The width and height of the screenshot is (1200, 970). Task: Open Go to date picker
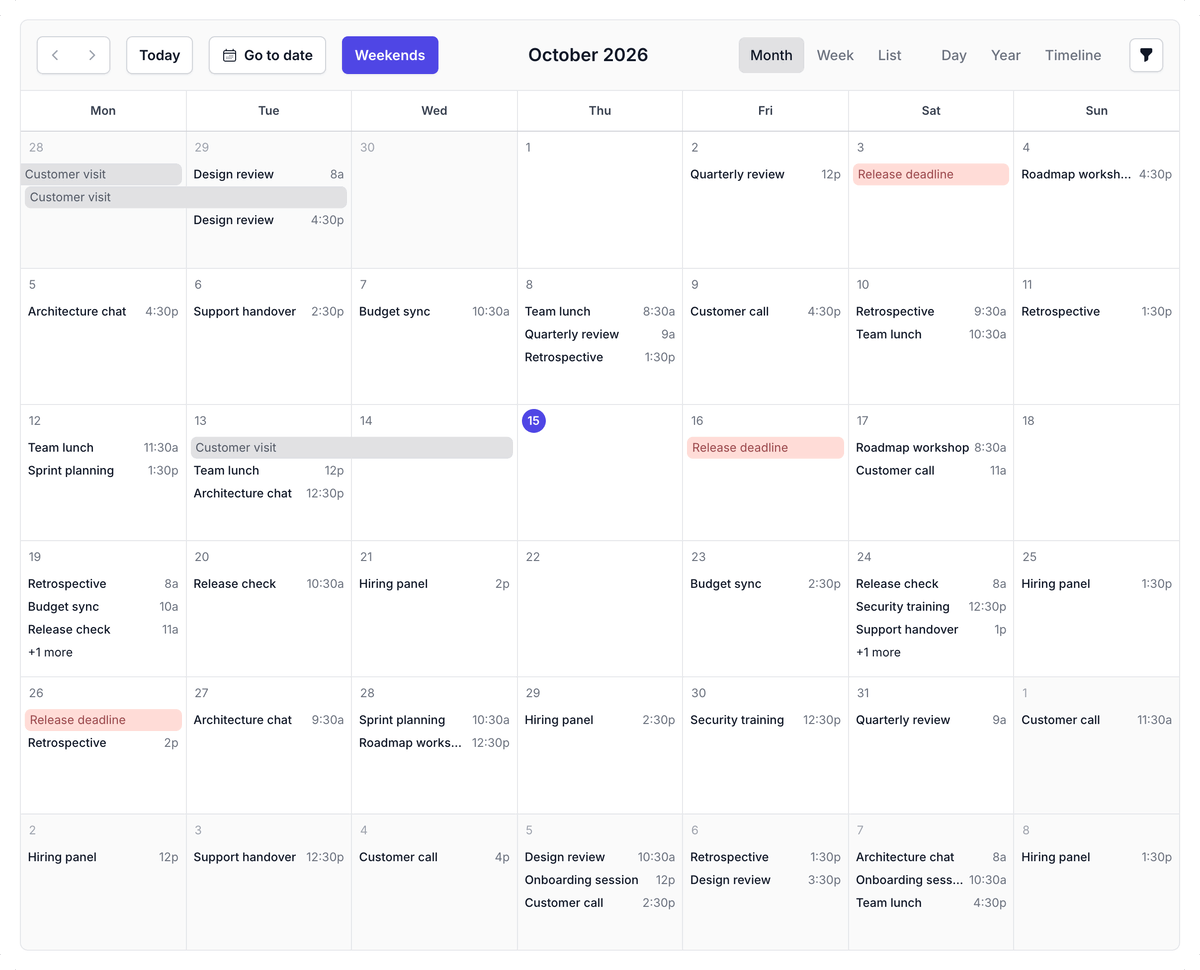click(x=267, y=55)
